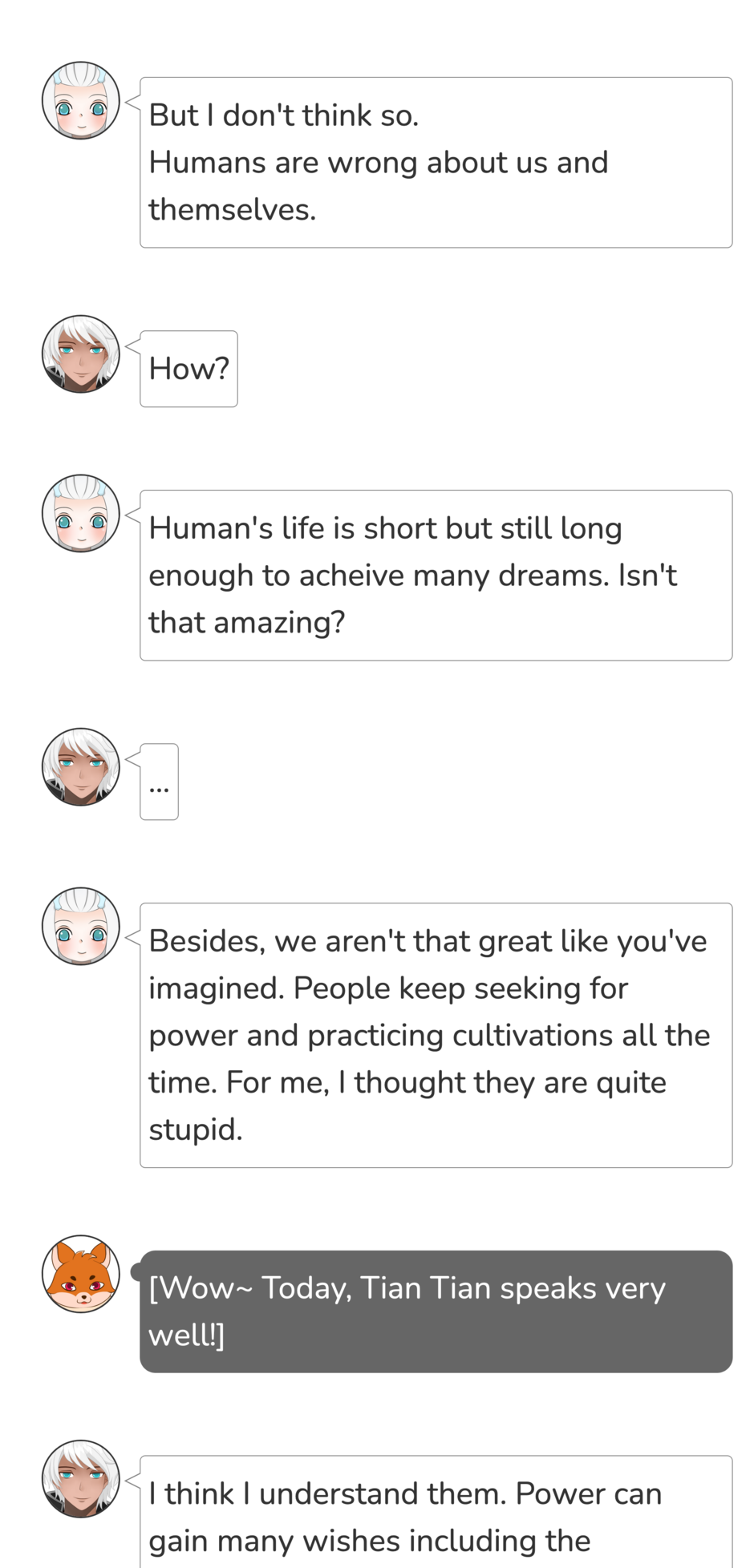Tap the text "that amazing?"

(247, 623)
